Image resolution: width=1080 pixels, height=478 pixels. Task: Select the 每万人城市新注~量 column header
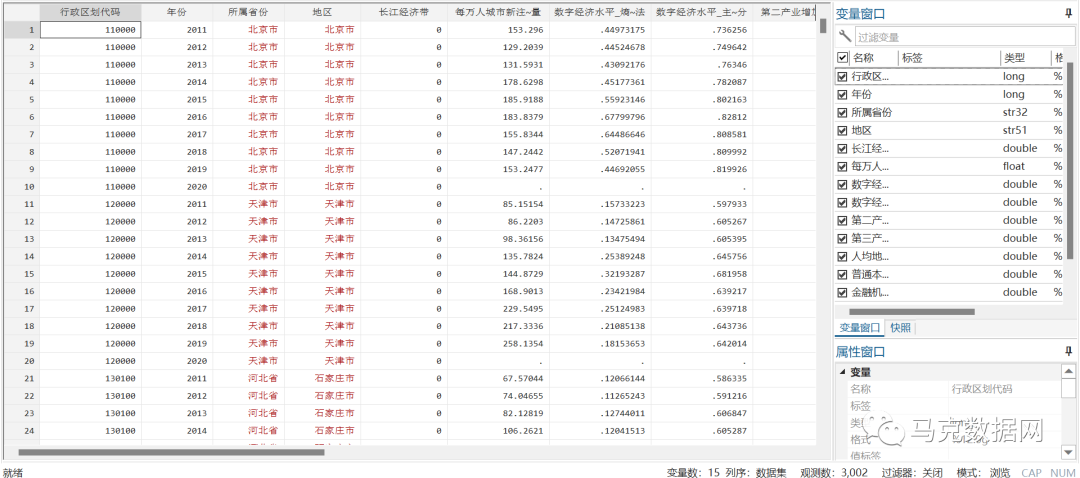click(497, 12)
